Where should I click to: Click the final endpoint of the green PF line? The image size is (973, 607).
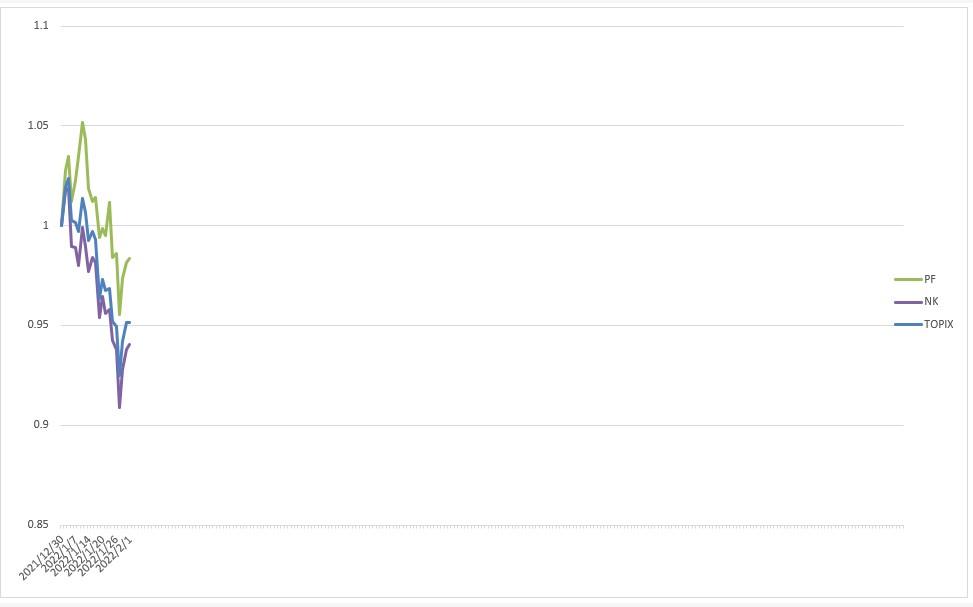(x=129, y=258)
